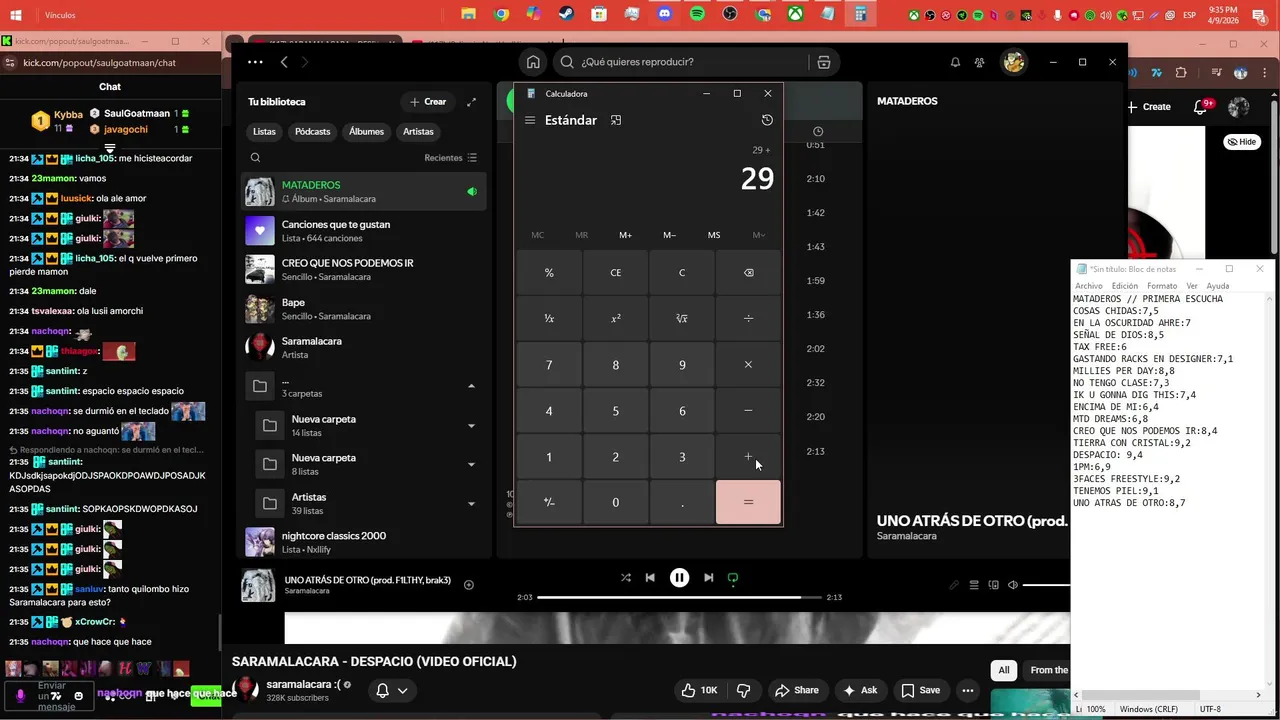Share the YouTube video

point(797,690)
